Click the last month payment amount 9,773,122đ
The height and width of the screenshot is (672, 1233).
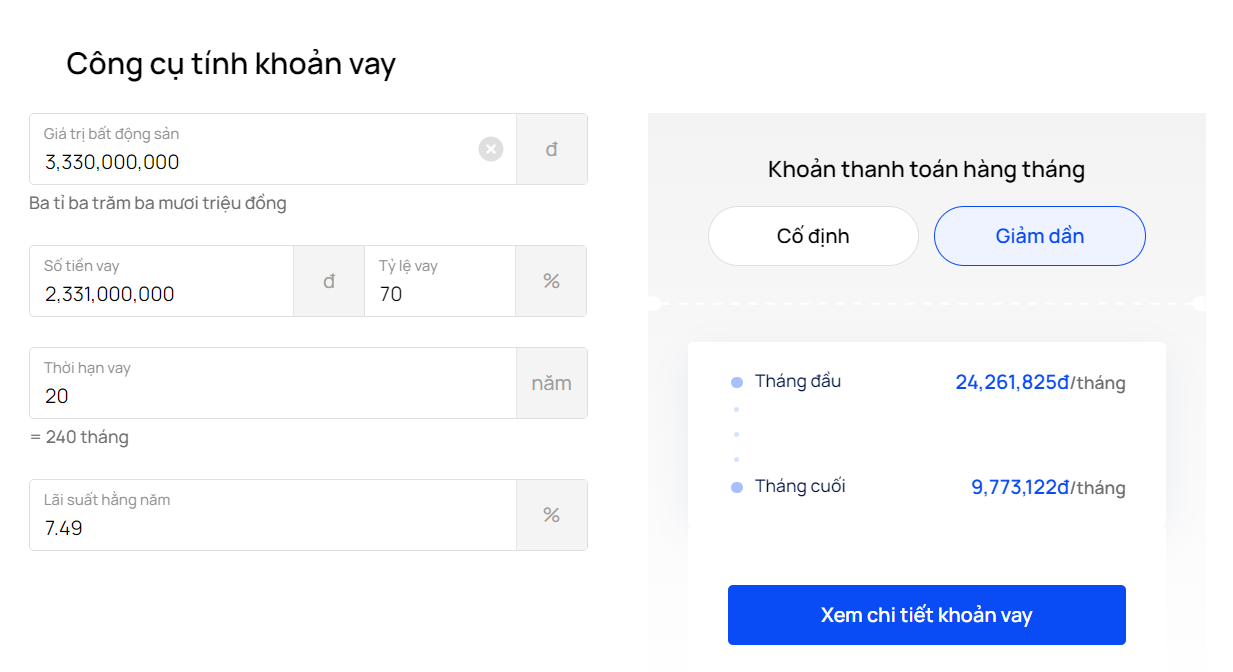click(x=1020, y=487)
